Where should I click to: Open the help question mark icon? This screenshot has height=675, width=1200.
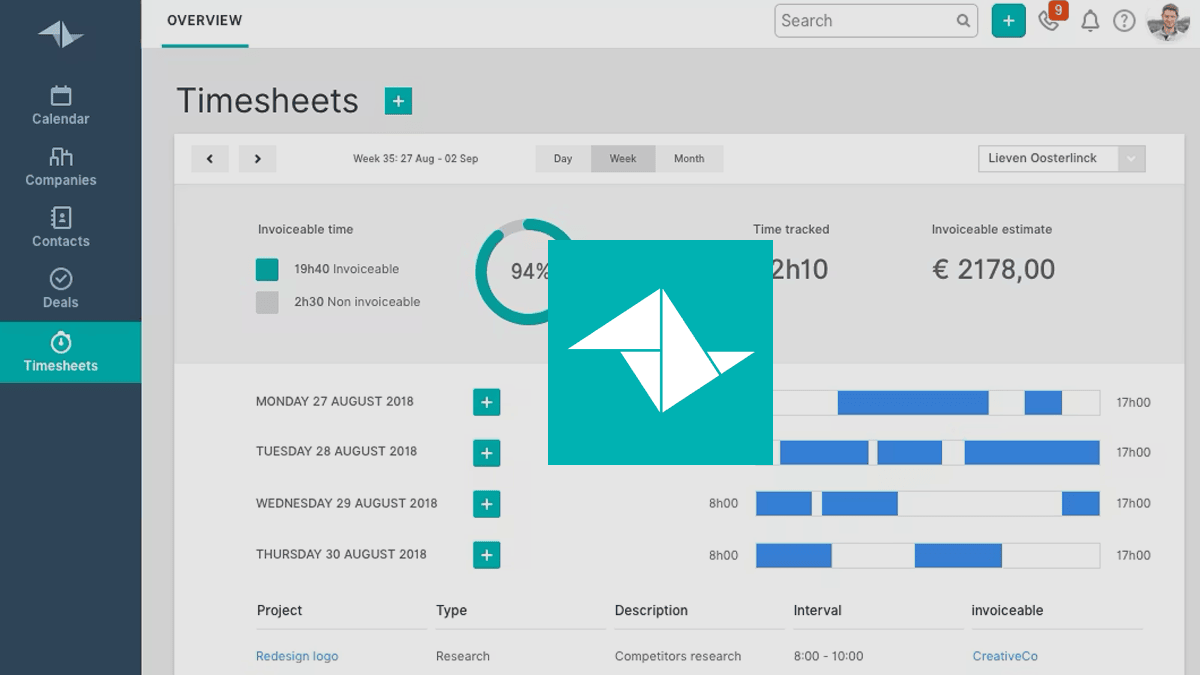click(1124, 21)
